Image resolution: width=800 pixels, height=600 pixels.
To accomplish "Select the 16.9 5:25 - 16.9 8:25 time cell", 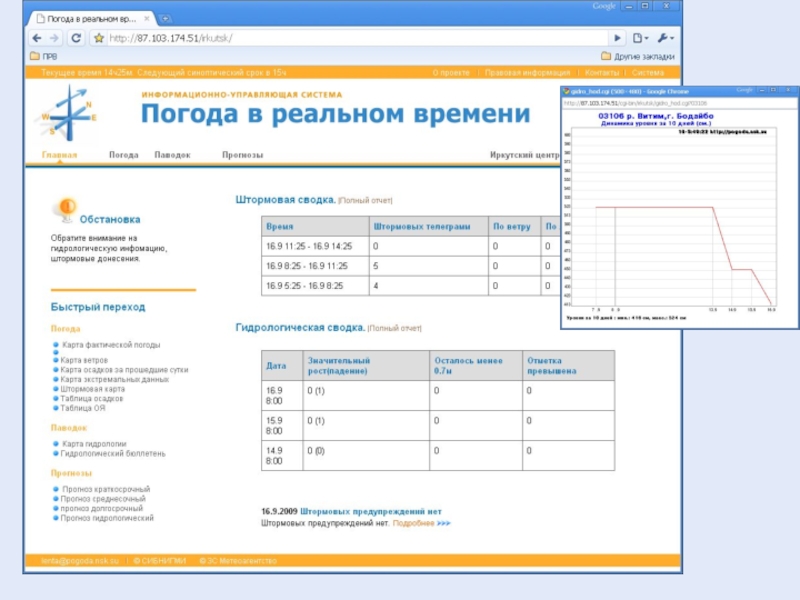I will coord(315,286).
